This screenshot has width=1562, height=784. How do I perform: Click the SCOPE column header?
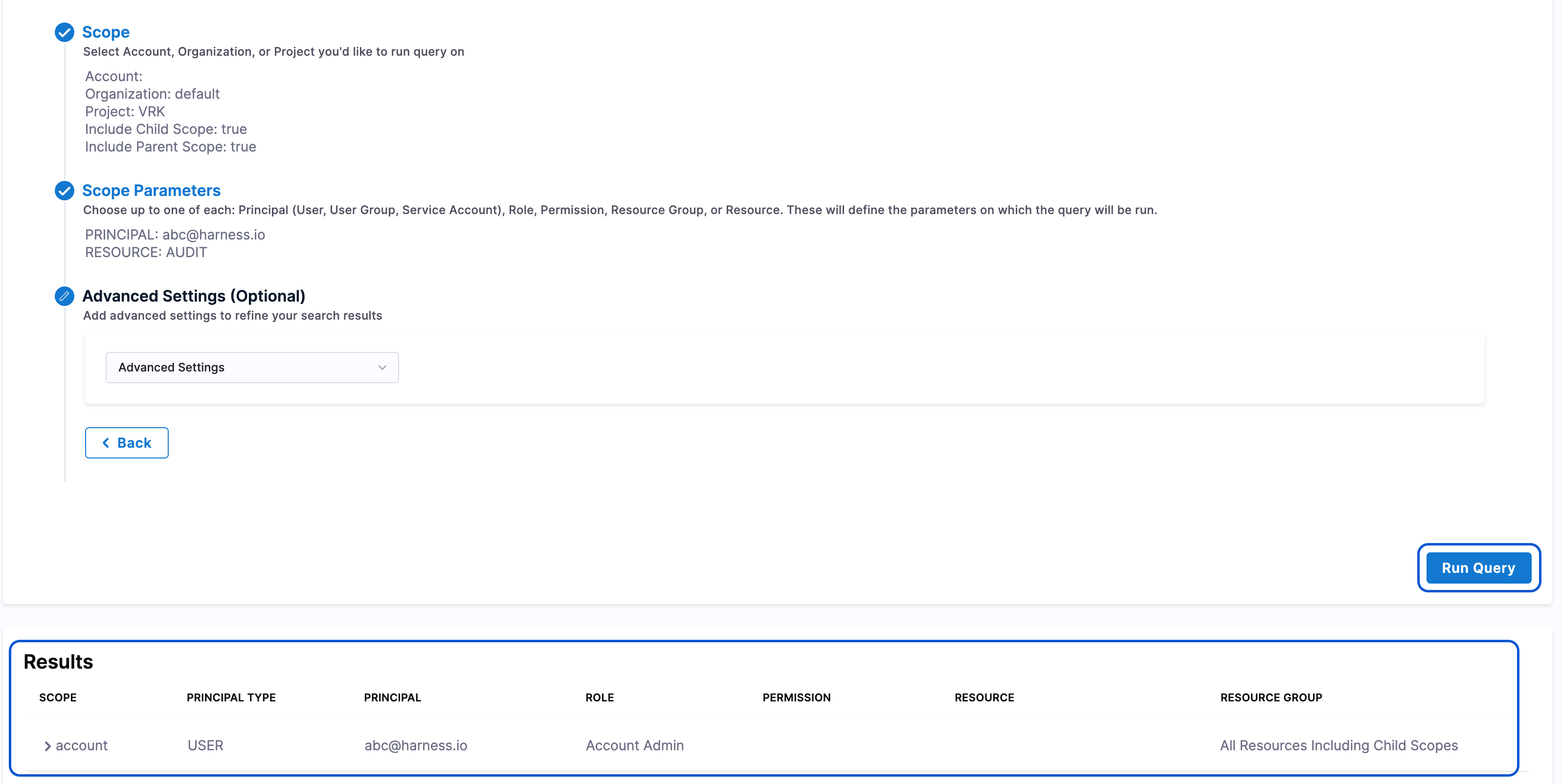pos(58,697)
